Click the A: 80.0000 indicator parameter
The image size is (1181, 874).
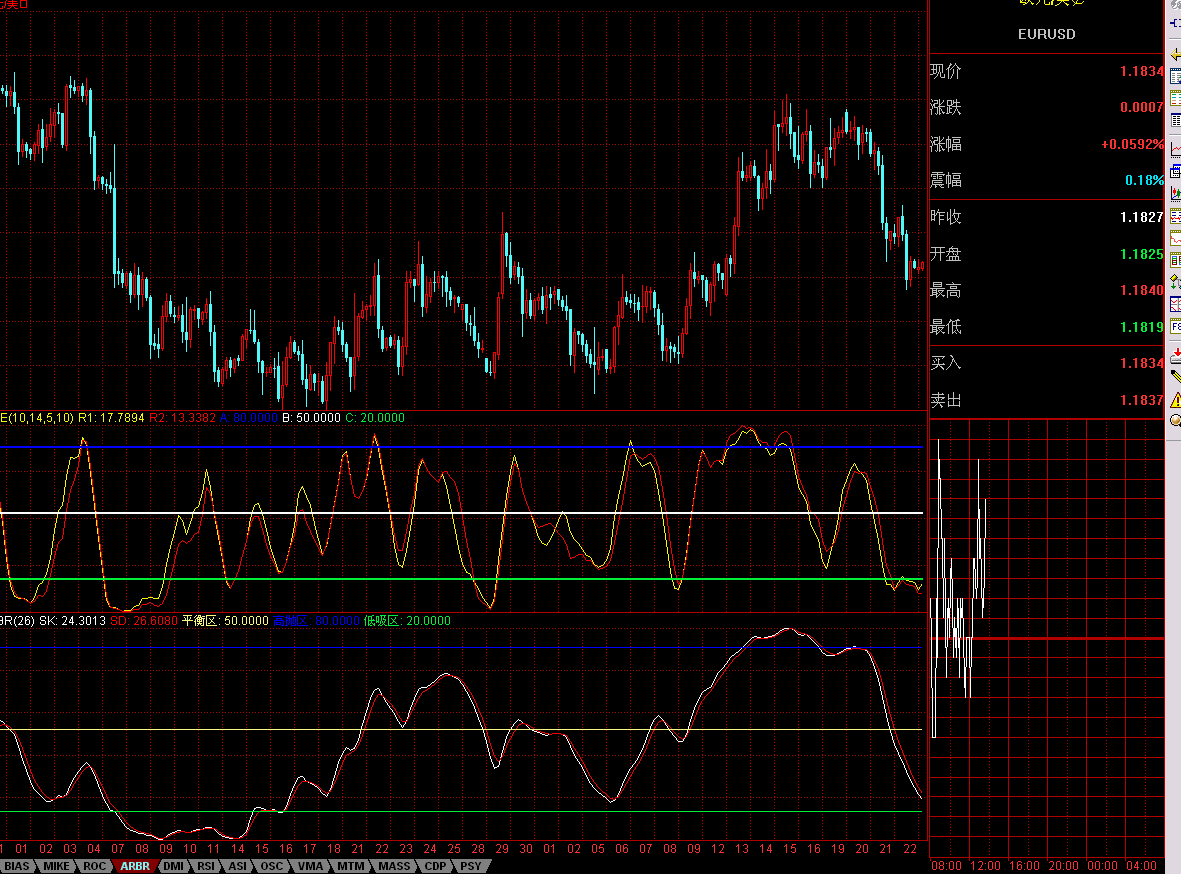249,417
